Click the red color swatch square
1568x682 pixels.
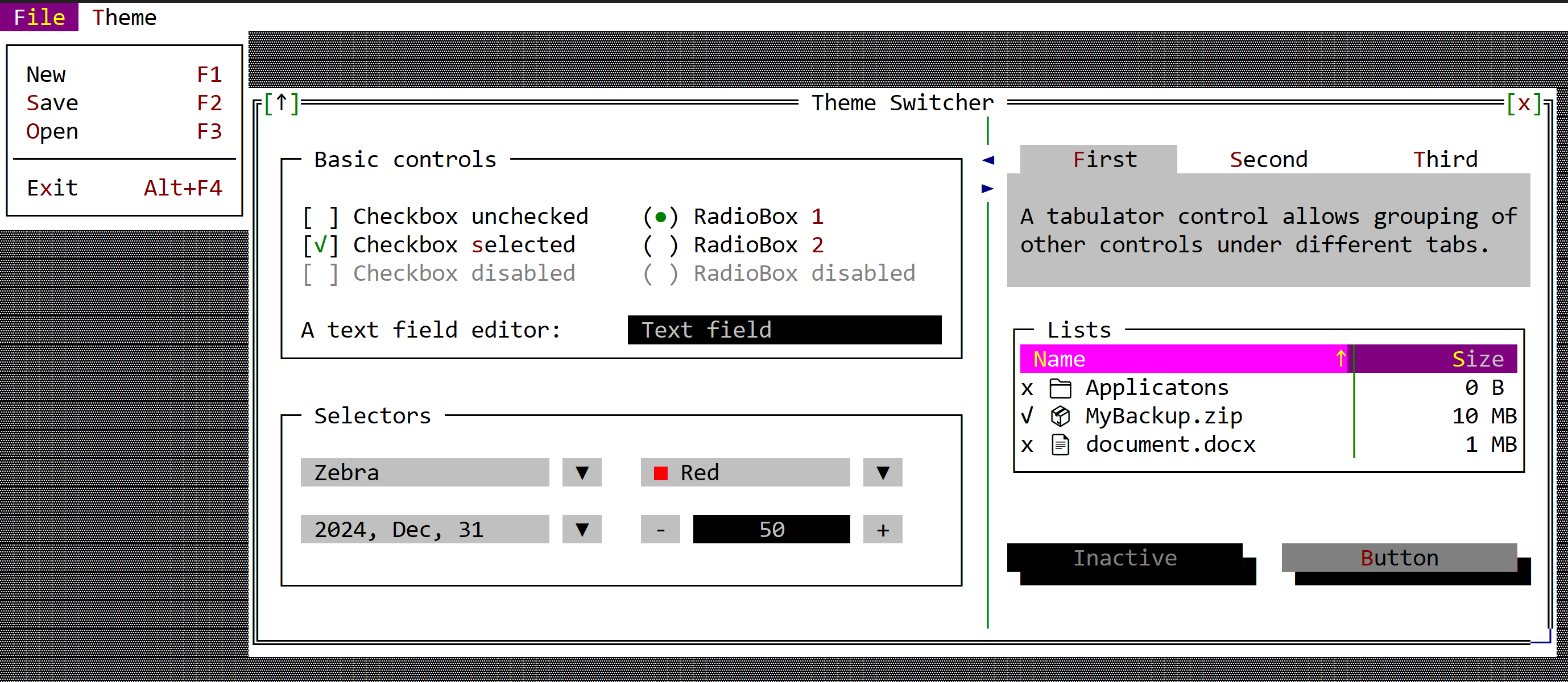click(660, 473)
